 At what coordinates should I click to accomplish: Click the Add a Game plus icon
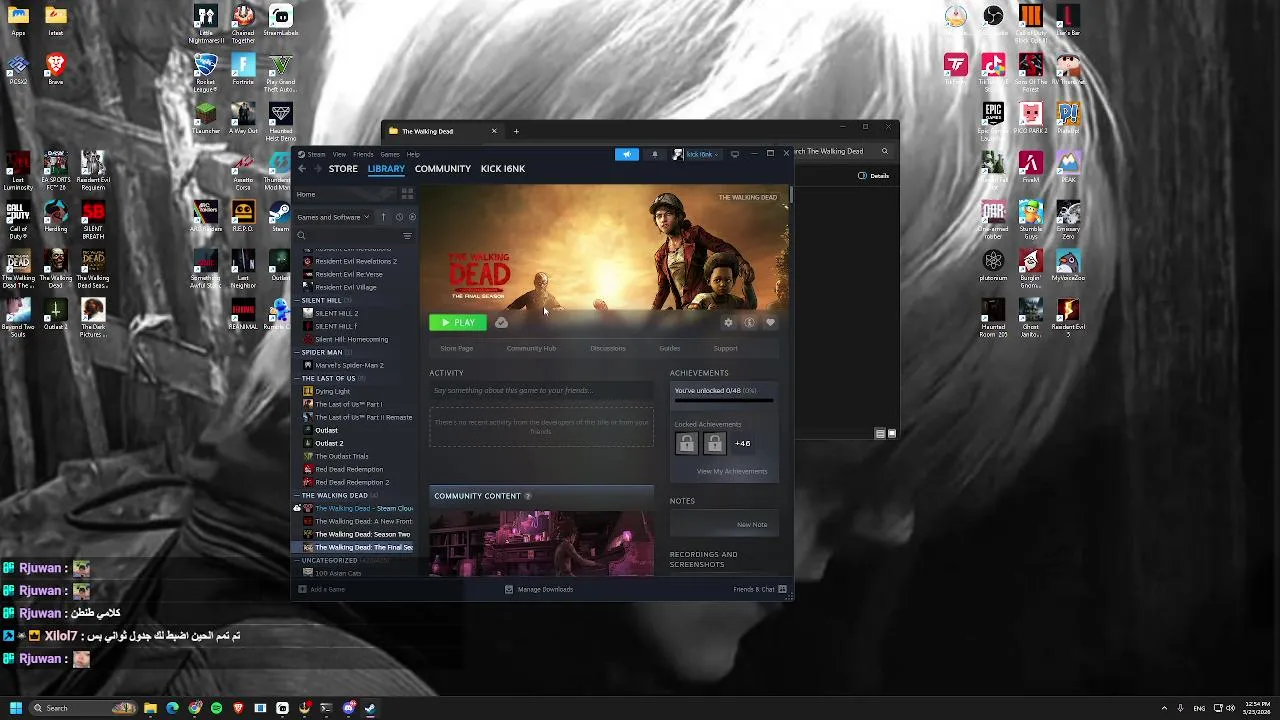click(302, 589)
